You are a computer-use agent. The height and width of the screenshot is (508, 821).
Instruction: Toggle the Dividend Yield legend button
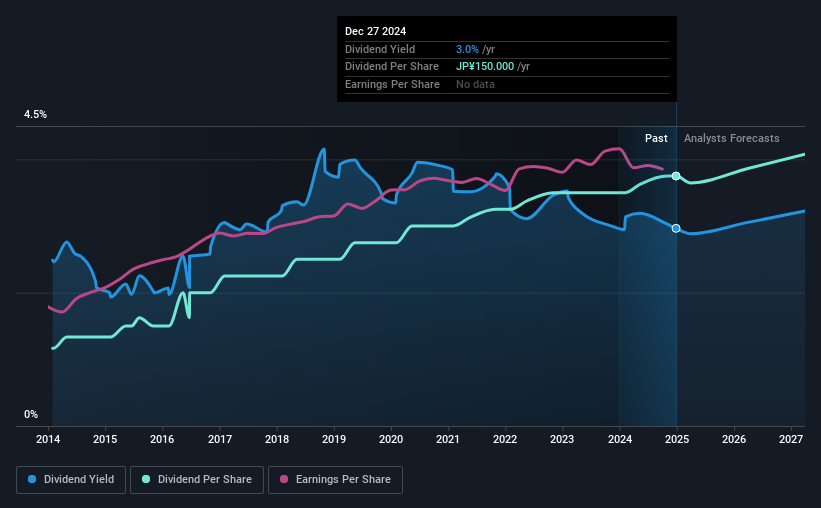pyautogui.click(x=71, y=480)
